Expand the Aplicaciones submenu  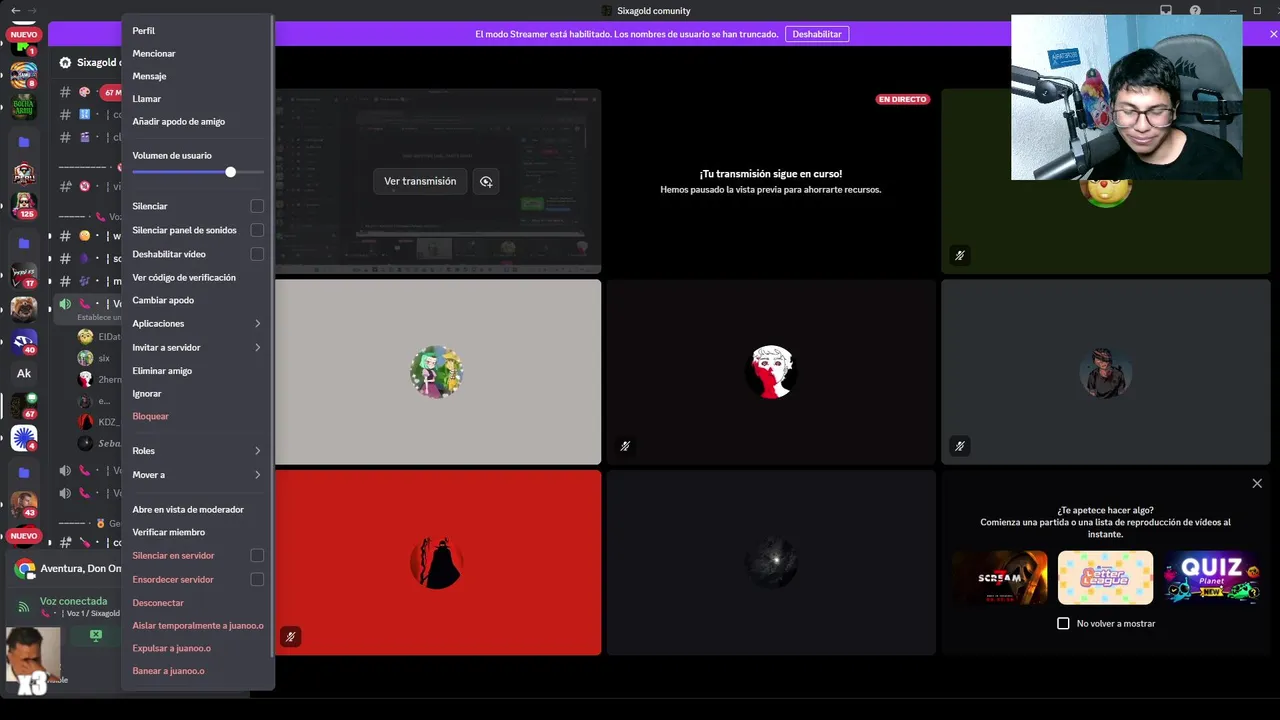click(x=197, y=324)
